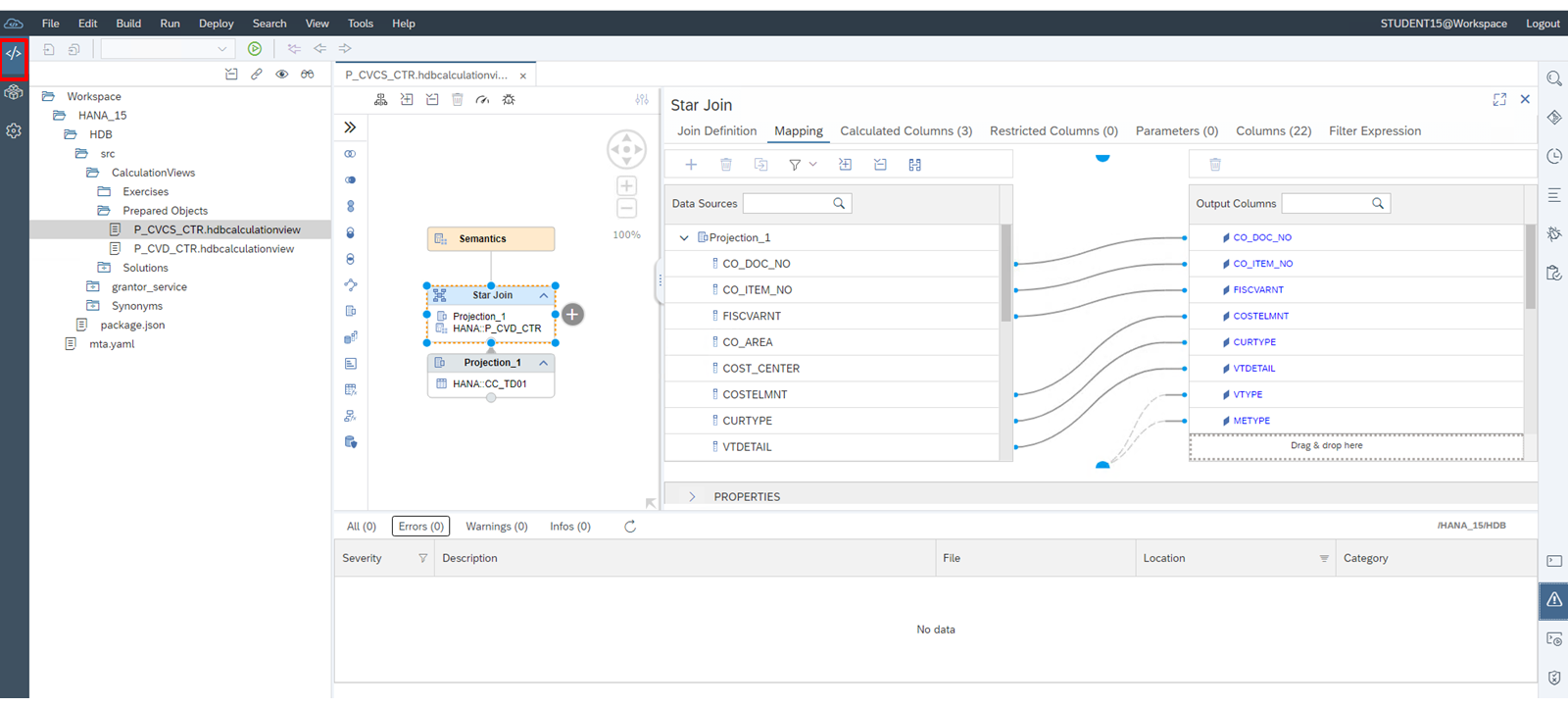Click the Data Sources search field
The image size is (1568, 708).
[x=797, y=204]
